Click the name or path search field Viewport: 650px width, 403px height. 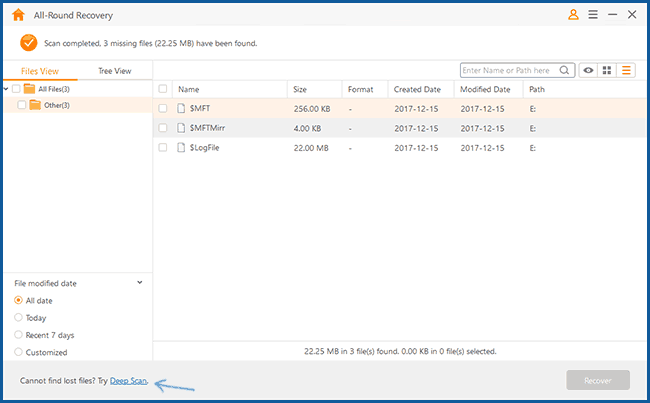click(x=508, y=70)
